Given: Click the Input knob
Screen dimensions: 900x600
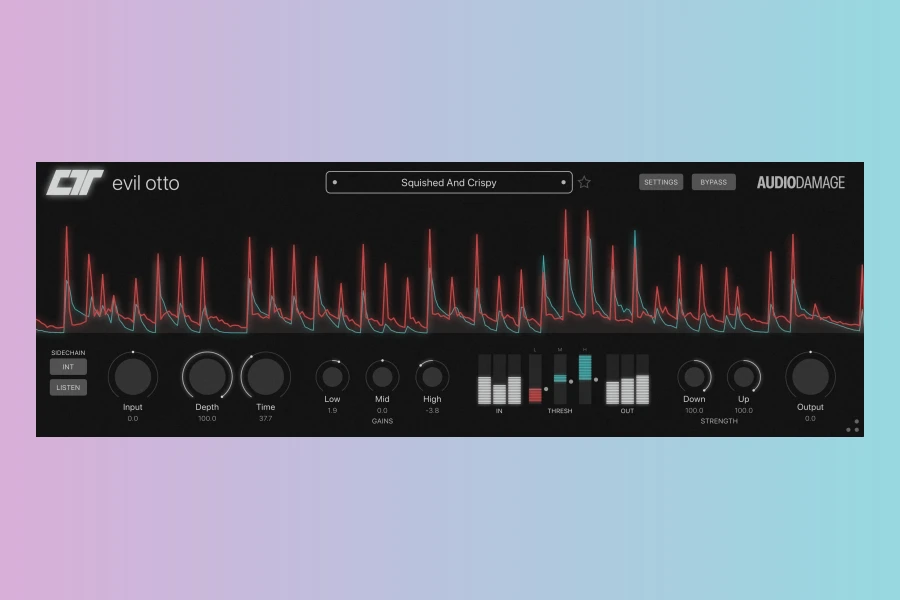Looking at the screenshot, I should point(133,376).
